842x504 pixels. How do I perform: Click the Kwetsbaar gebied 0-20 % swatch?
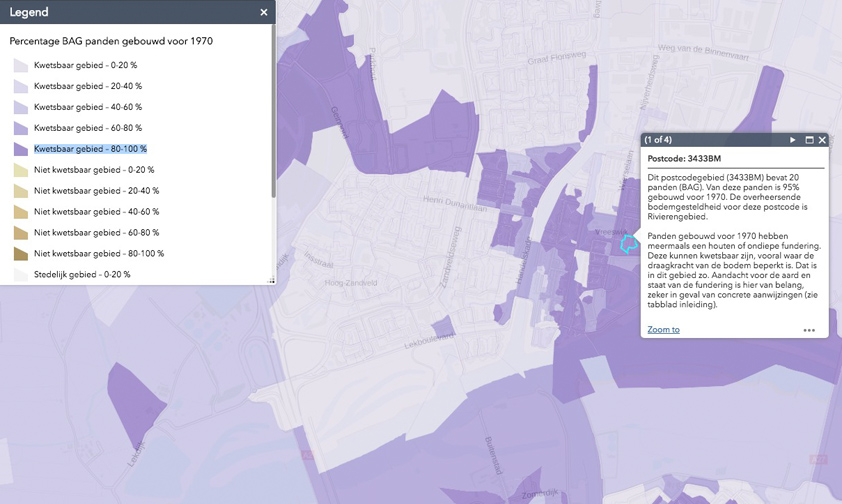tap(20, 65)
